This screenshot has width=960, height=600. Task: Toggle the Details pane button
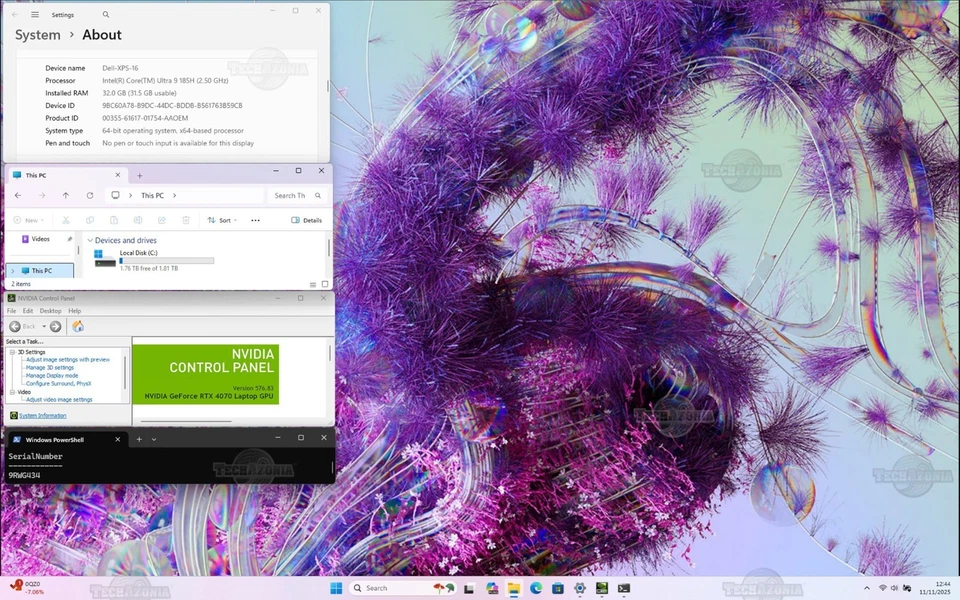[x=306, y=220]
